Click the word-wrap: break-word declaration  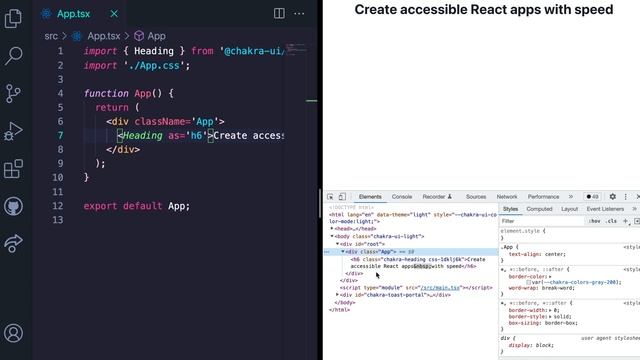click(x=541, y=288)
